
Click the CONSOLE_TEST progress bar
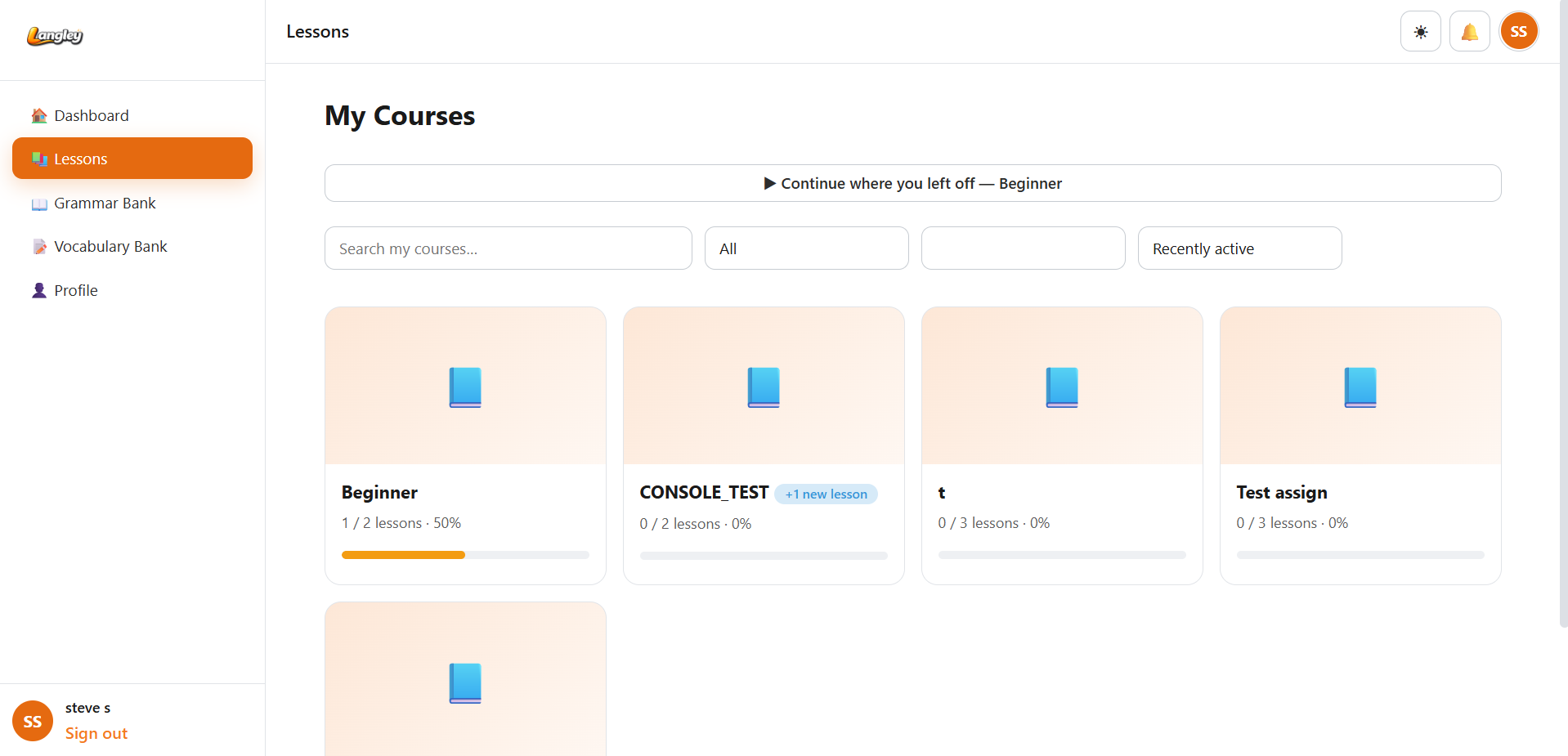pos(764,556)
